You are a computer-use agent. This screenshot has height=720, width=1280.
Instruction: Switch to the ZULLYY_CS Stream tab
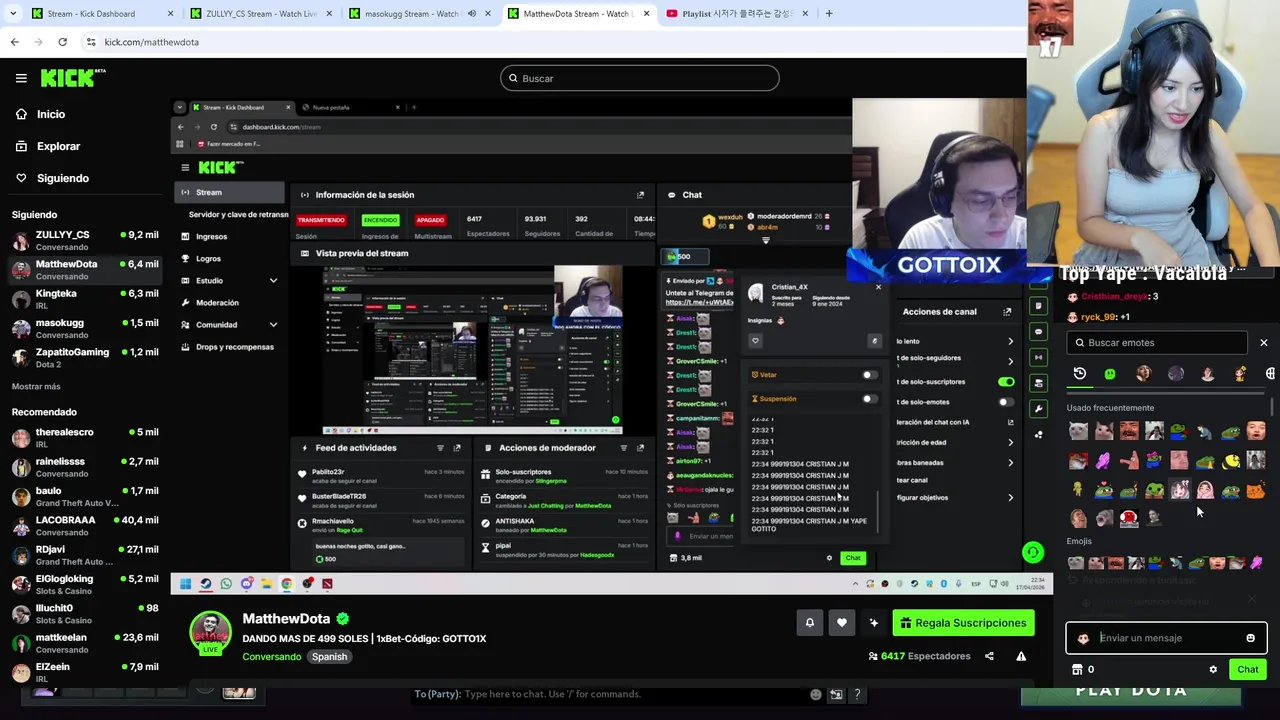click(x=261, y=14)
